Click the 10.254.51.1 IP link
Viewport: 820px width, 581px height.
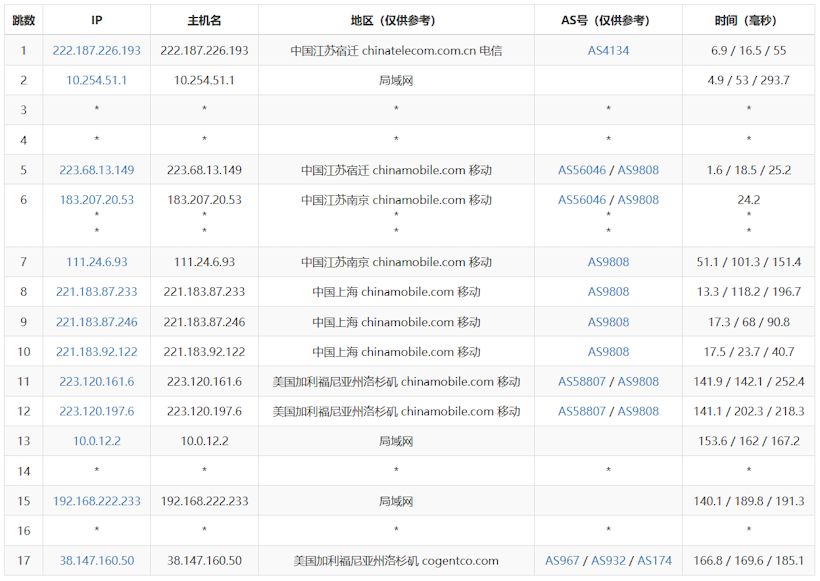click(95, 79)
